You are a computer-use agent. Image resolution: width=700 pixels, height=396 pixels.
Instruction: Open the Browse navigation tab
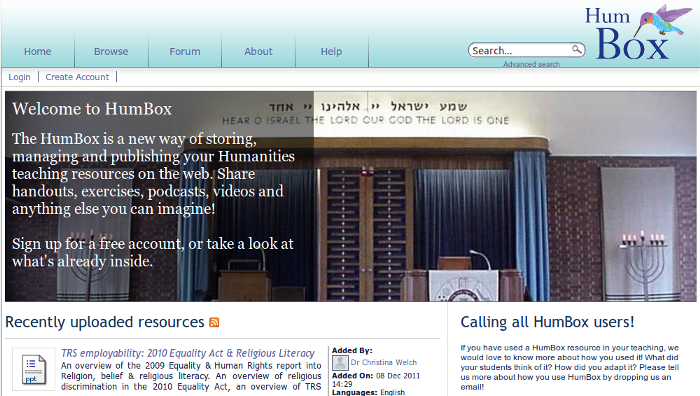[111, 51]
